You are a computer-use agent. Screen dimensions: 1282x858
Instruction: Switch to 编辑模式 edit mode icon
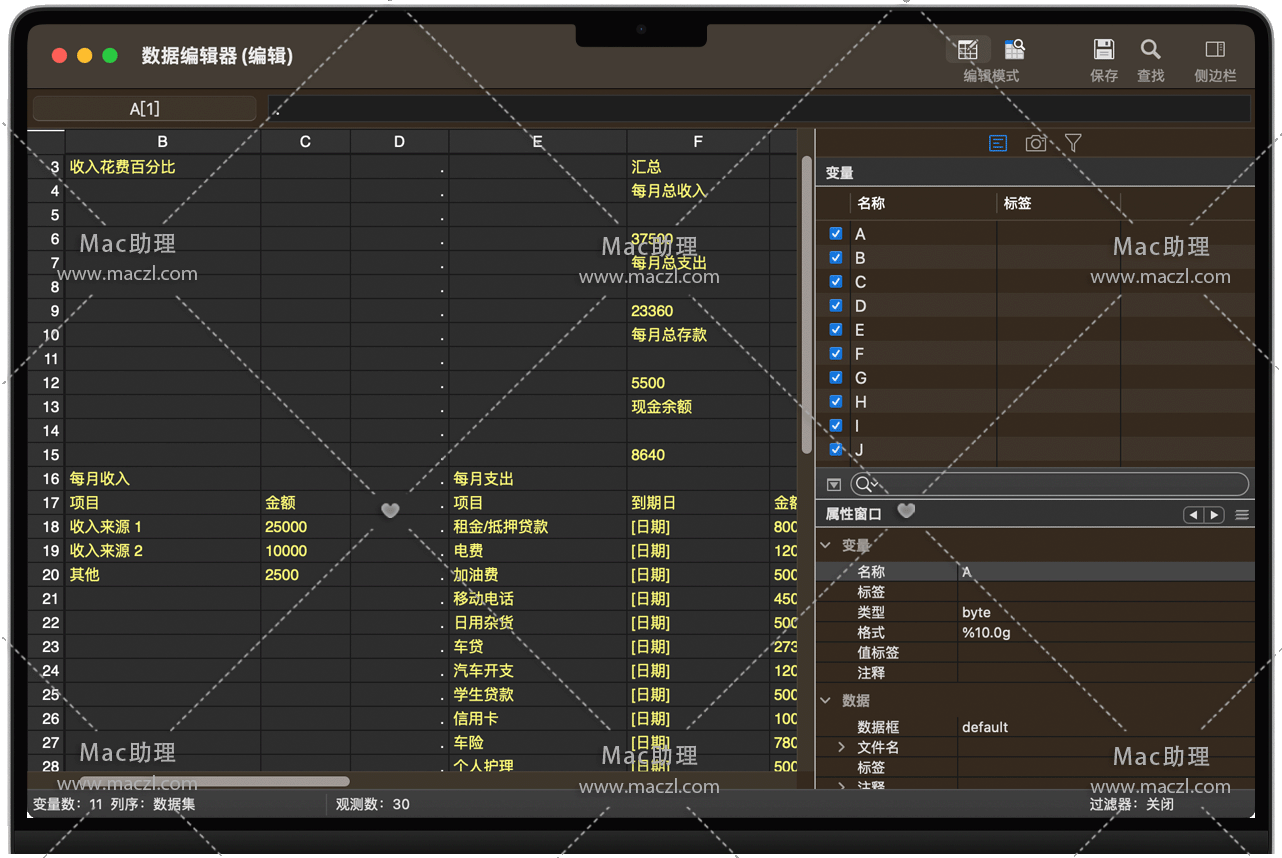968,50
